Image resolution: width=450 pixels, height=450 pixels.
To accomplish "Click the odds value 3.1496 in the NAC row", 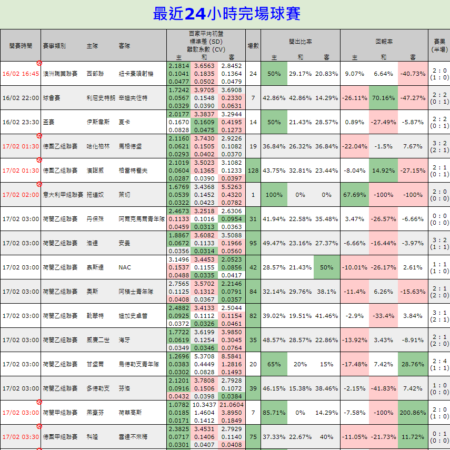I will pyautogui.click(x=179, y=260).
